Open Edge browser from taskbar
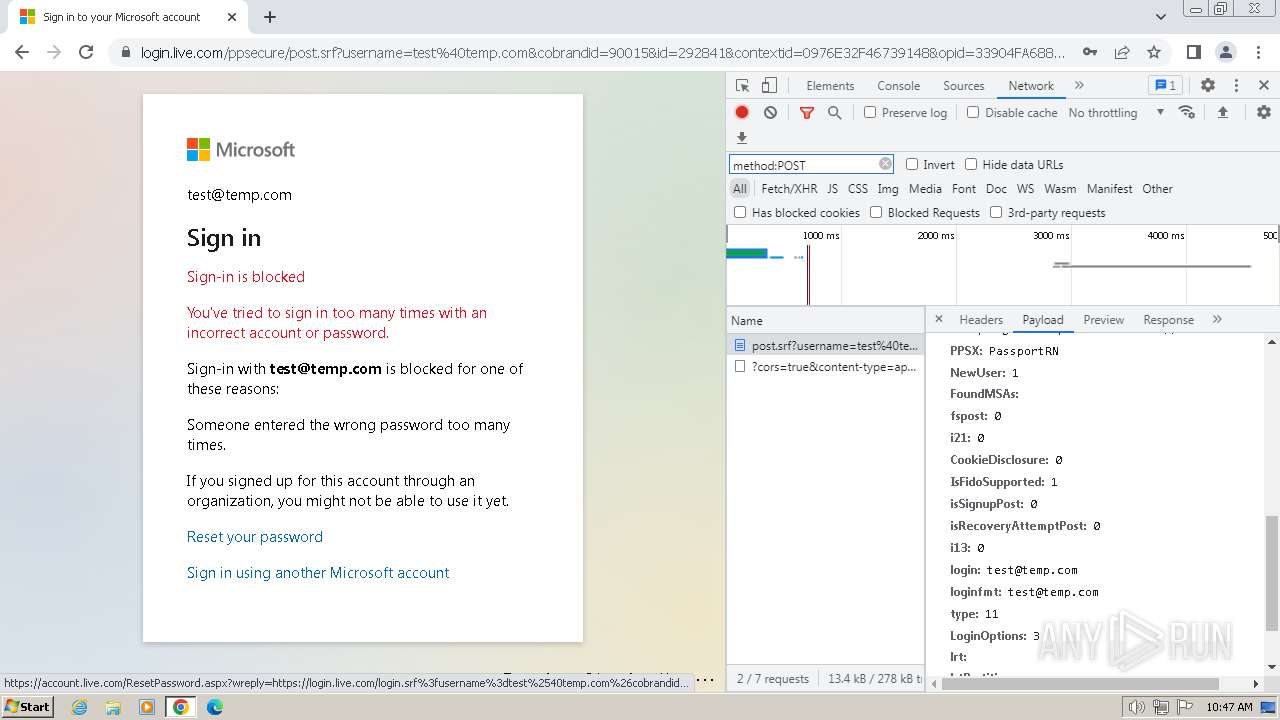Image resolution: width=1280 pixels, height=720 pixels. 215,707
